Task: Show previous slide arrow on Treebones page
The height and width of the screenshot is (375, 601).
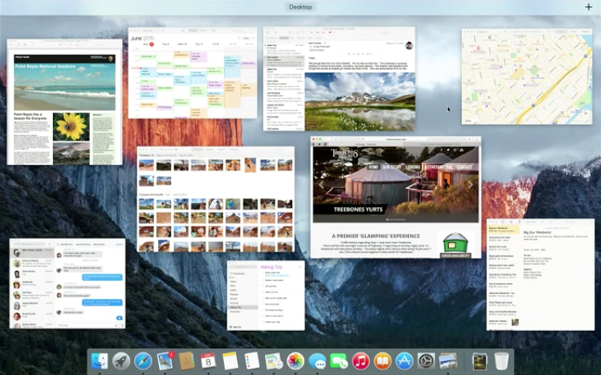Action: pyautogui.click(x=321, y=185)
